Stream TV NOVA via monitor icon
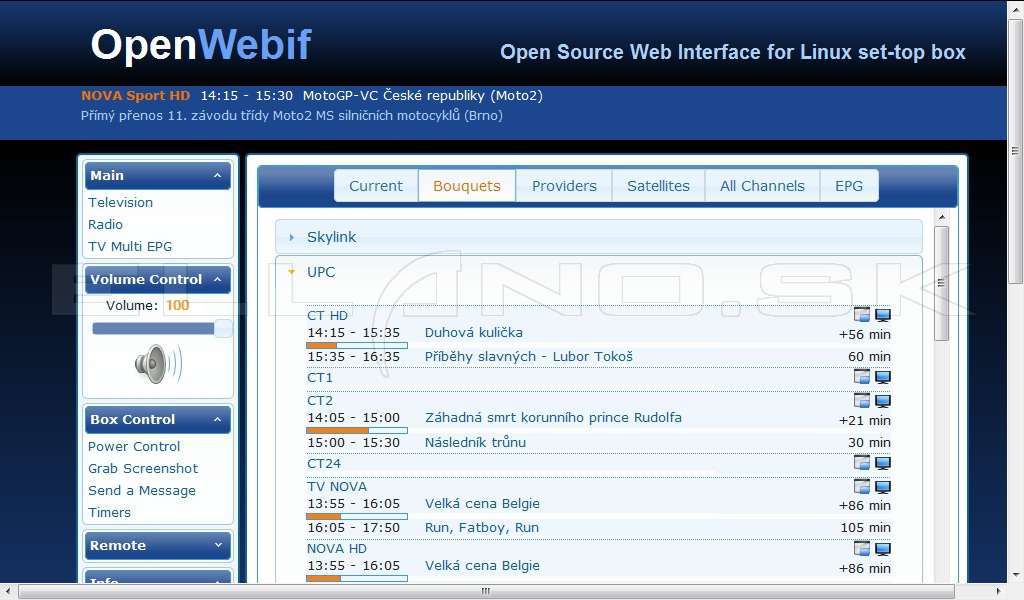This screenshot has width=1024, height=600. click(882, 487)
